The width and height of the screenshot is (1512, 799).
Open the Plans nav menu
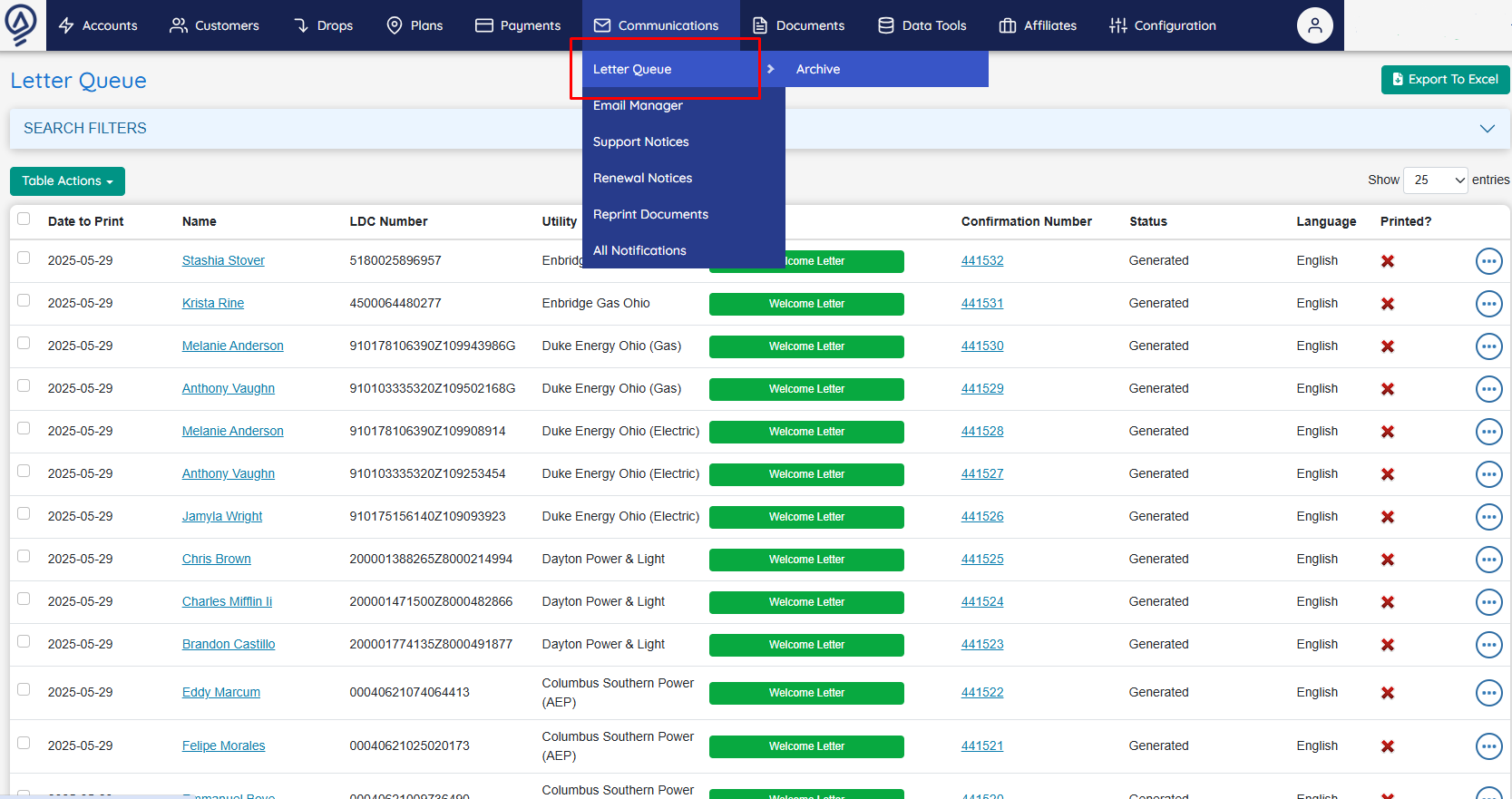[x=415, y=25]
